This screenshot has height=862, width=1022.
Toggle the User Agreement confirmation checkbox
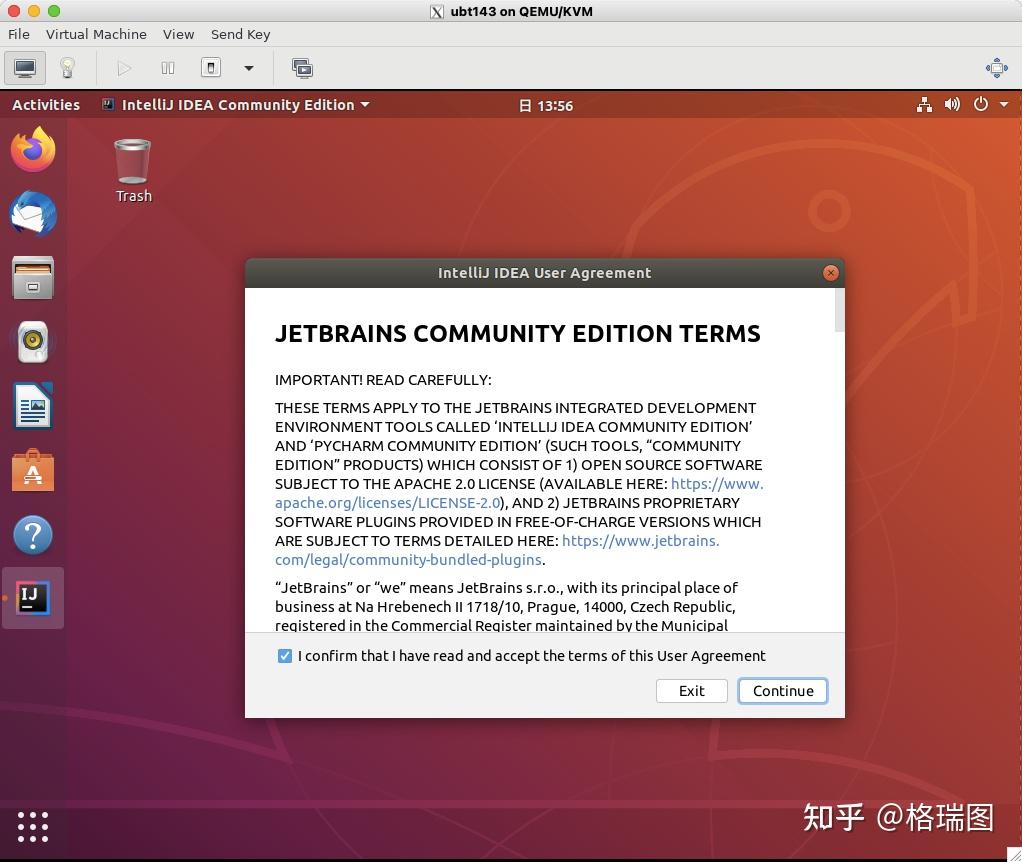pos(285,655)
